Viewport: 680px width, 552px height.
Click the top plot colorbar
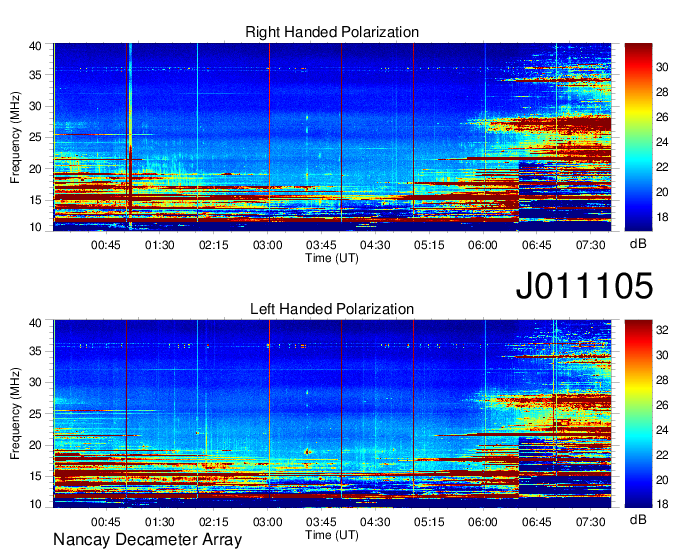638,137
